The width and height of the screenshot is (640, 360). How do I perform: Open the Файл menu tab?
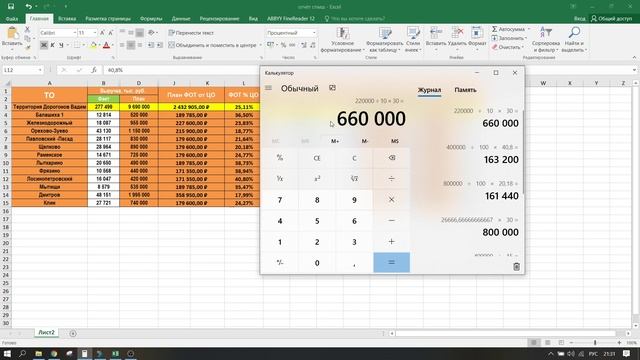pyautogui.click(x=12, y=19)
